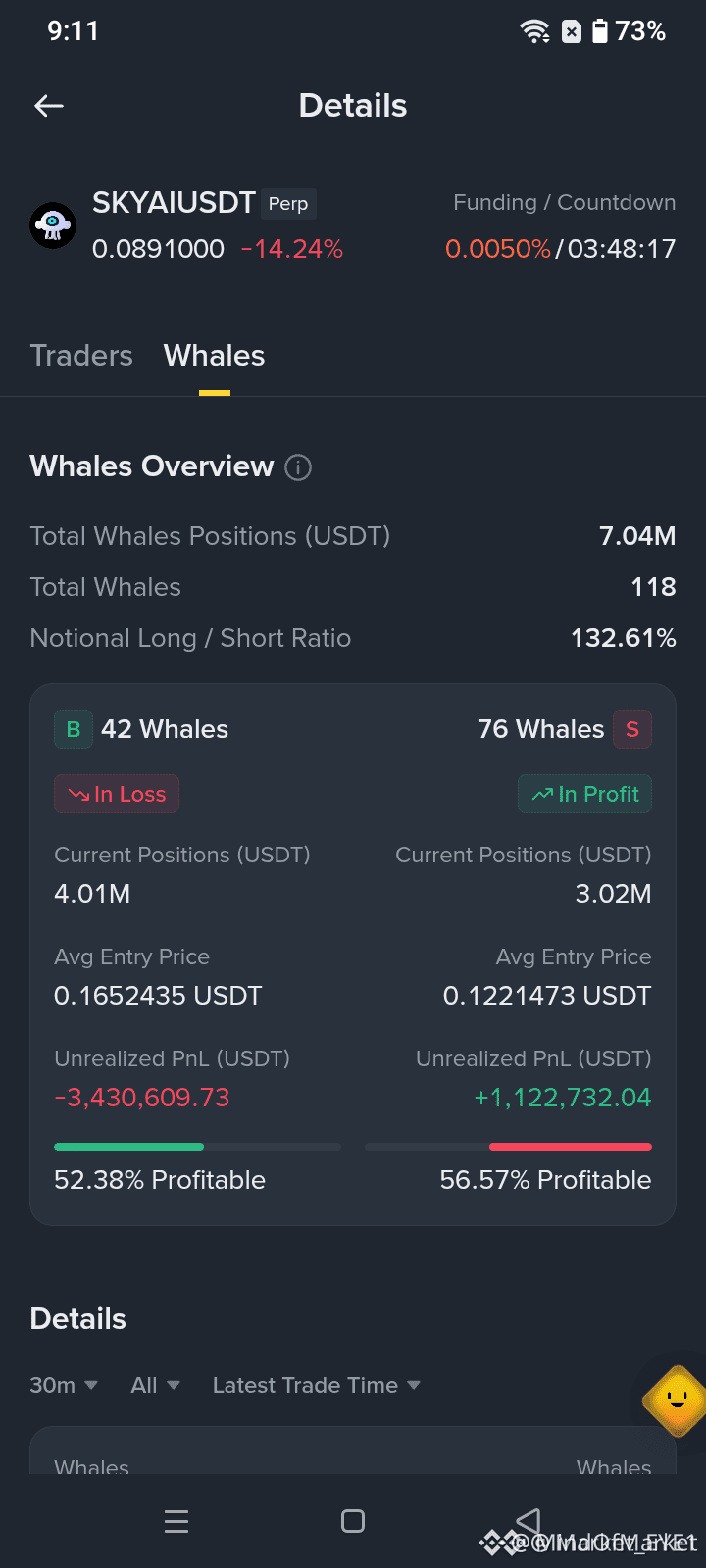Image resolution: width=706 pixels, height=1568 pixels.
Task: Check the Wi-Fi status icon
Action: [x=535, y=31]
